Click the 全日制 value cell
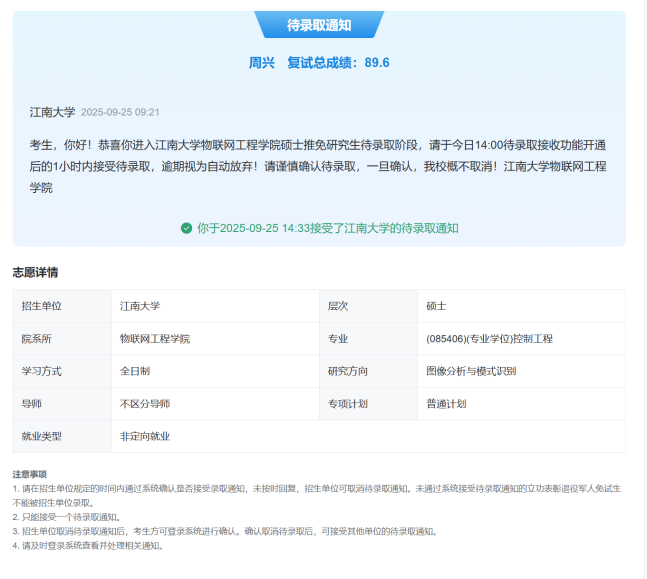The height and width of the screenshot is (579, 647). tap(215, 371)
